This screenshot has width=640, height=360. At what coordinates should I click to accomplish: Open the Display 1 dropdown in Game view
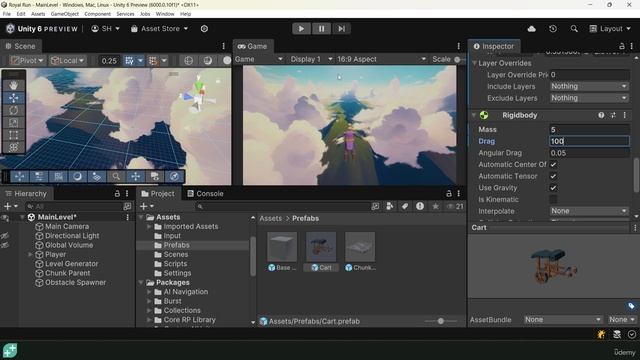tap(311, 59)
